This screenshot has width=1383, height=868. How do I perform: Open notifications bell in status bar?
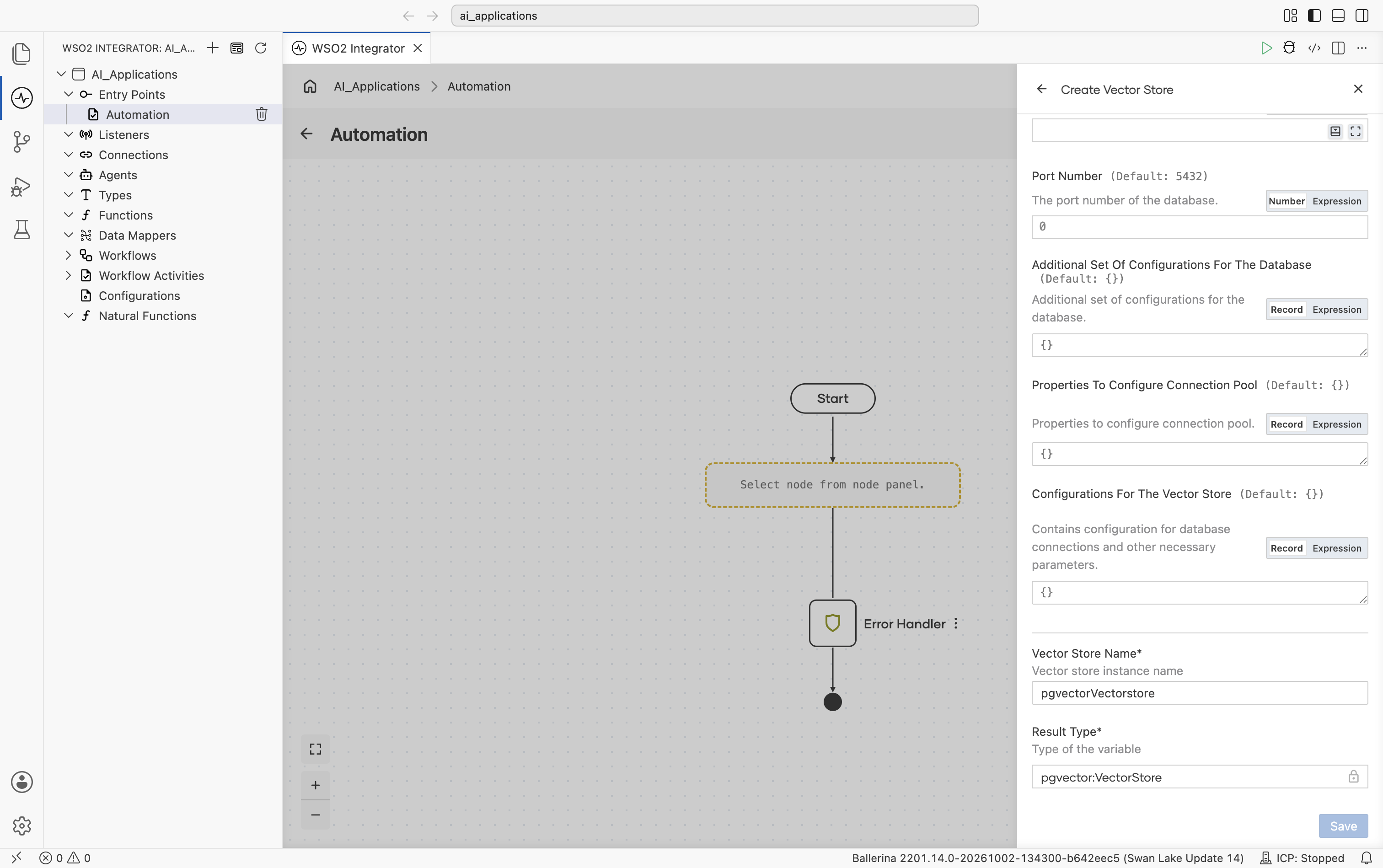point(1367,857)
